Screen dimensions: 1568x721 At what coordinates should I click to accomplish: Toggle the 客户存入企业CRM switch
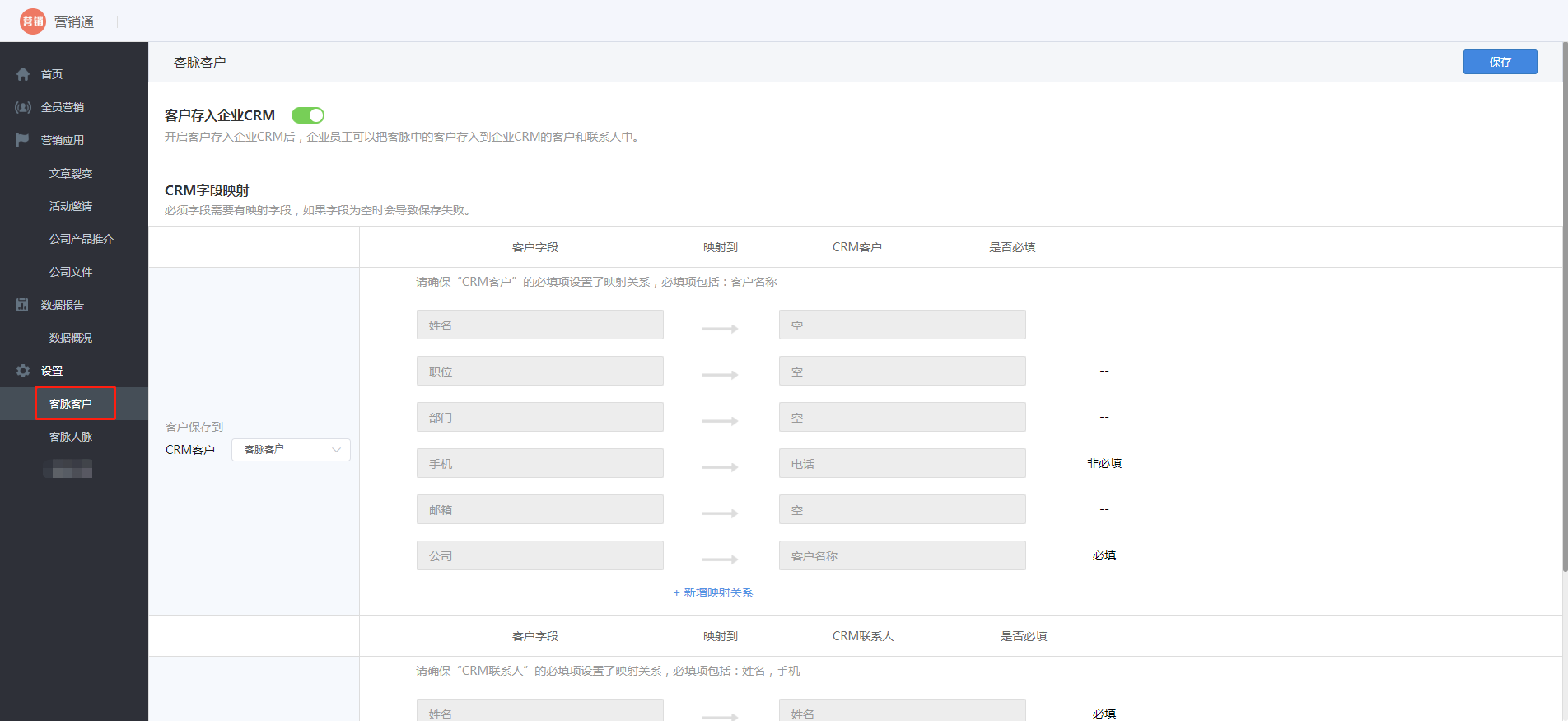point(308,115)
